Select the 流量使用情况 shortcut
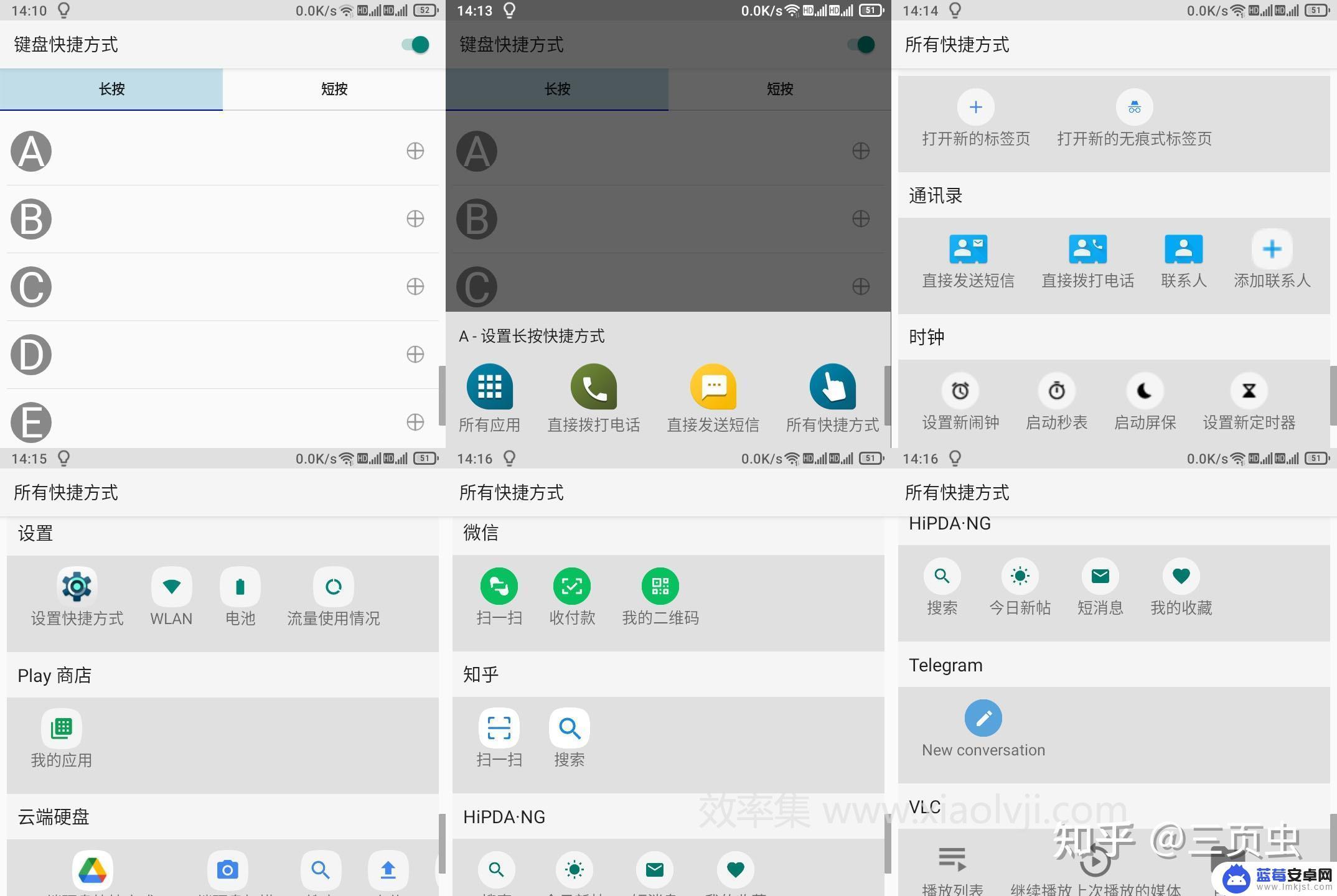The image size is (1337, 896). coord(334,597)
